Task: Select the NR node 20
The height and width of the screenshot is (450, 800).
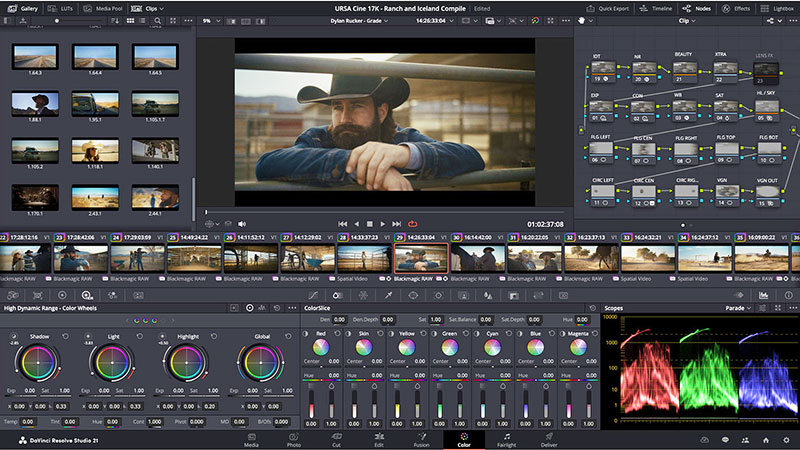Action: [x=644, y=71]
